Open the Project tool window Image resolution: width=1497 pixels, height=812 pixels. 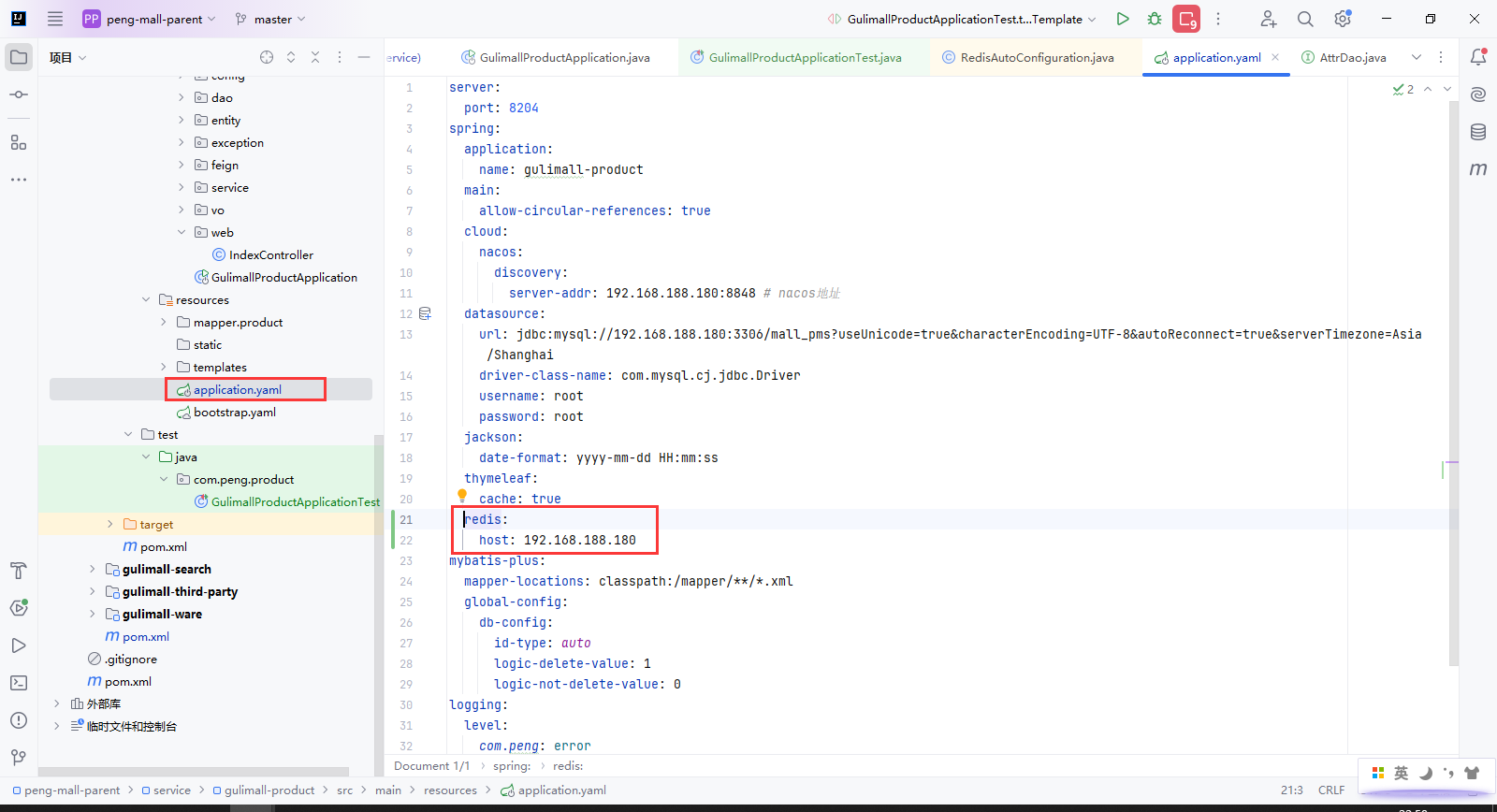pyautogui.click(x=19, y=57)
